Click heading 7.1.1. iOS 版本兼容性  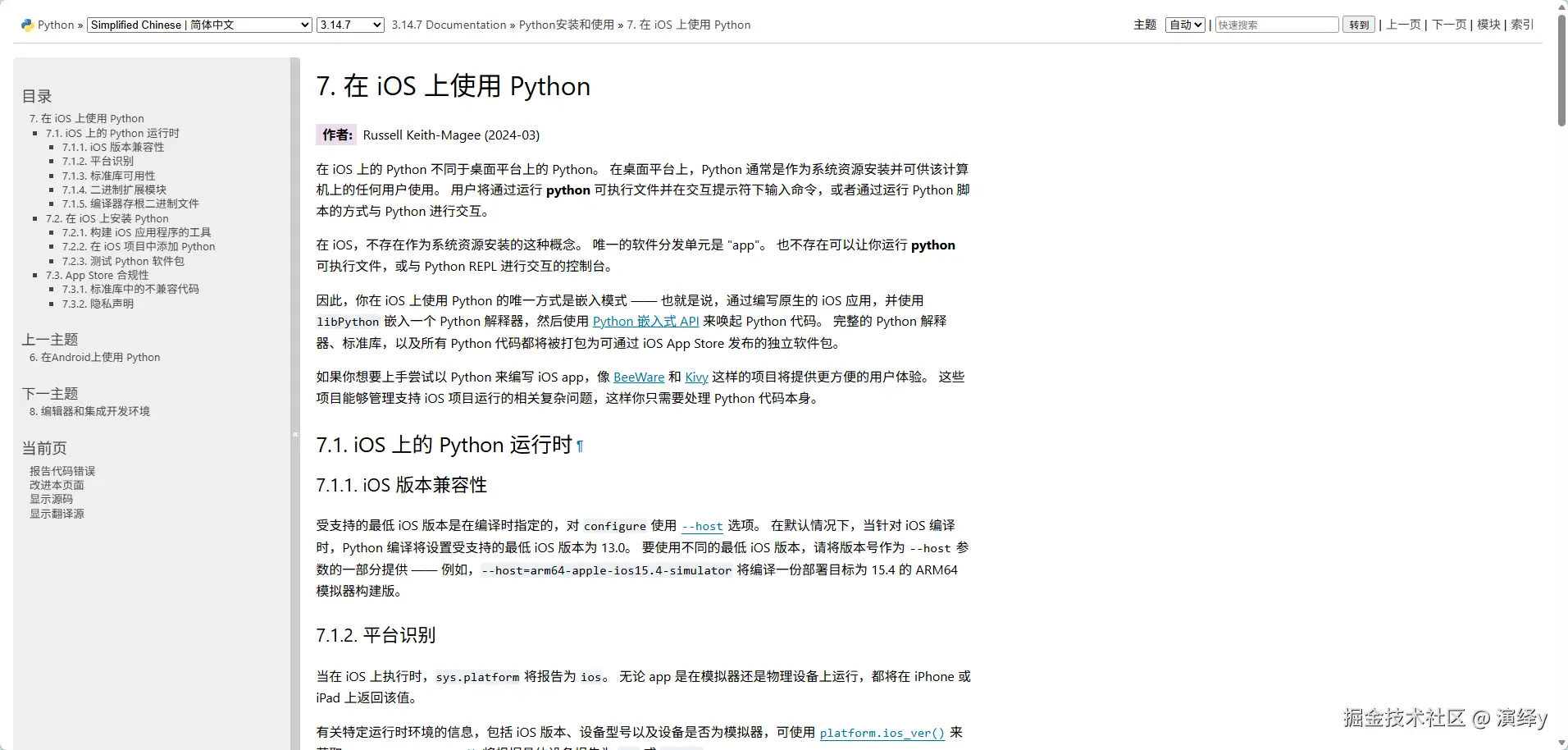pyautogui.click(x=401, y=485)
